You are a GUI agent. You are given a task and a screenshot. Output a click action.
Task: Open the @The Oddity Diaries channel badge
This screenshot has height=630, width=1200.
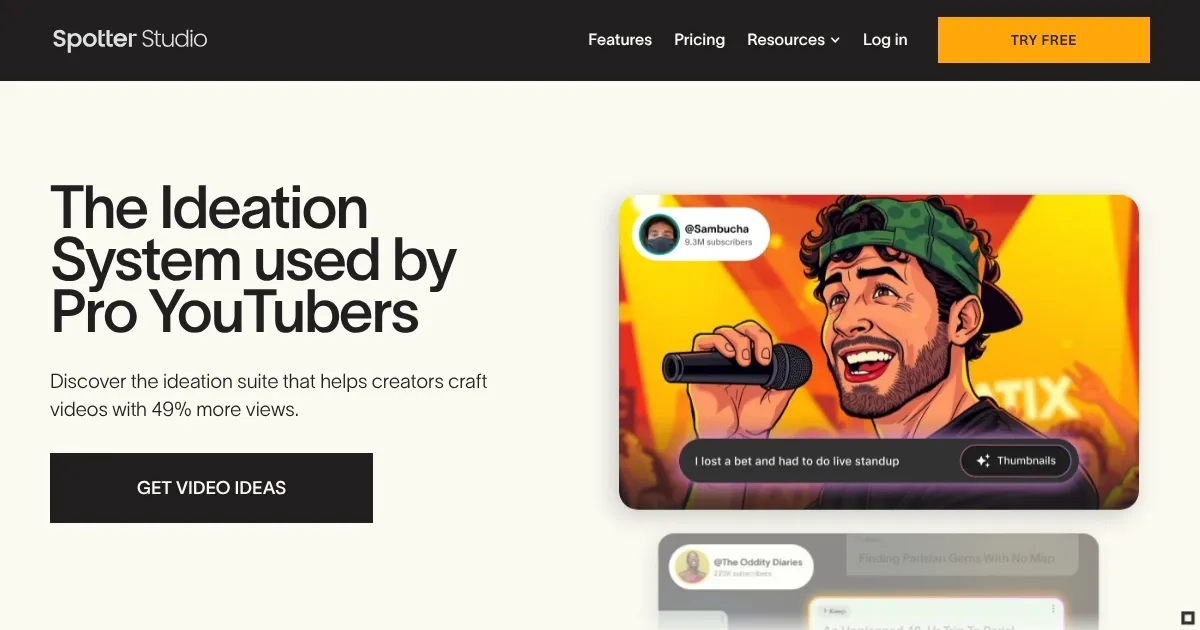pos(741,567)
